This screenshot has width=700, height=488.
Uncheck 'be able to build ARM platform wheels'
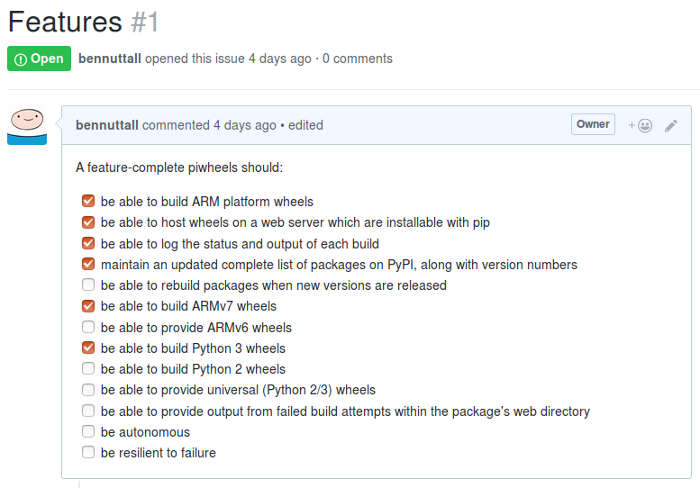[88, 201]
